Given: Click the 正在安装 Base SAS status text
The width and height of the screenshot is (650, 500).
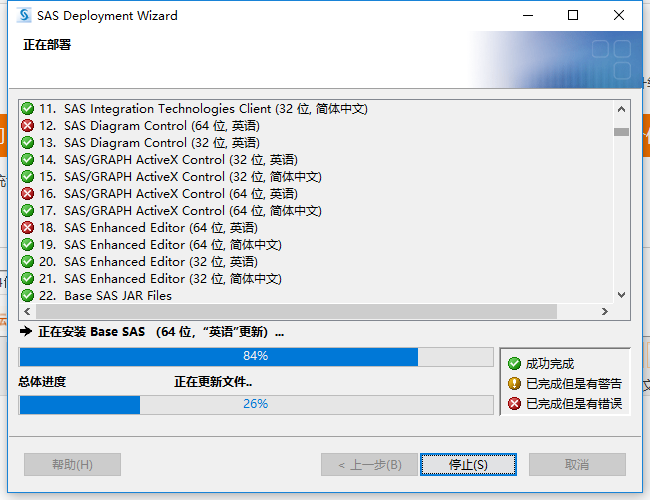Looking at the screenshot, I should tap(161, 332).
